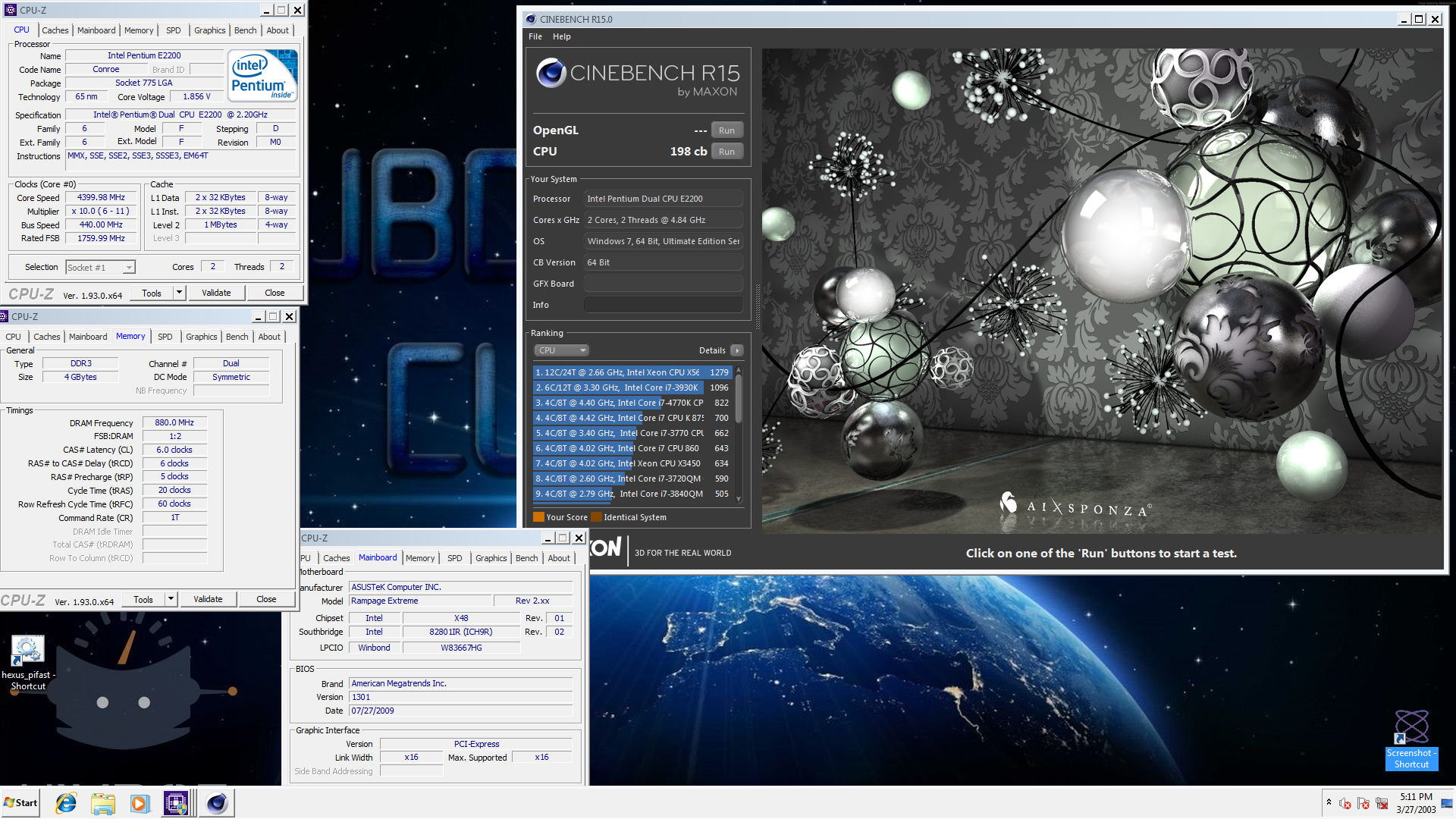
Task: Click the system clock 5:11 PM
Action: click(x=1416, y=797)
